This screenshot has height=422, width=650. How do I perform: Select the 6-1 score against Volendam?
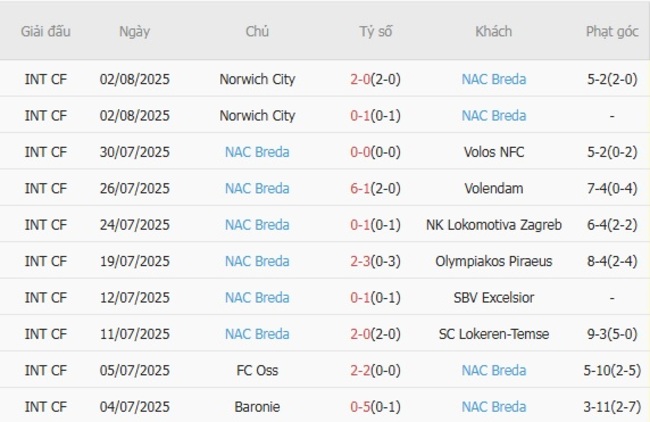[x=375, y=188]
